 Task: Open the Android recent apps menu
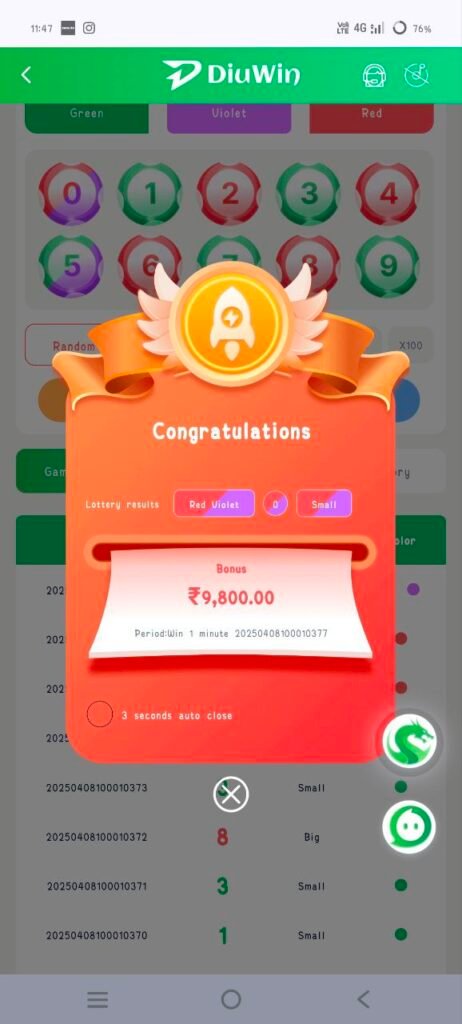click(x=98, y=999)
